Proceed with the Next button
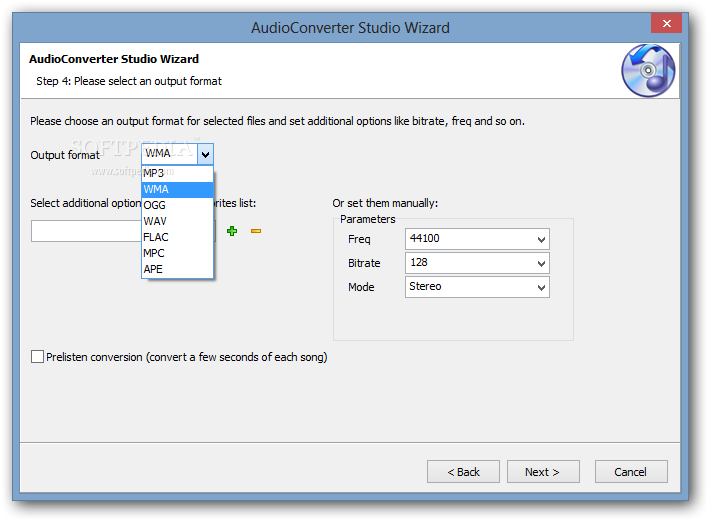The width and height of the screenshot is (709, 521). (x=543, y=472)
